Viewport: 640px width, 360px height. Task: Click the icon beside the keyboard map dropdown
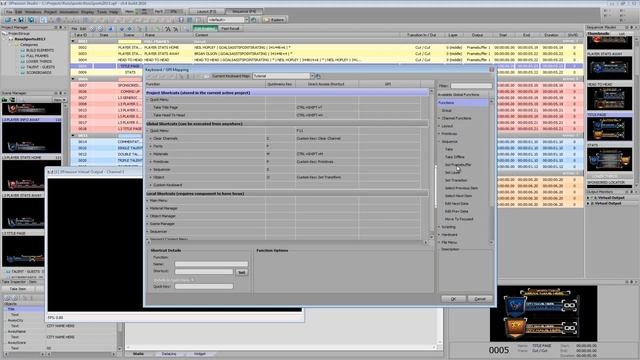[318, 76]
